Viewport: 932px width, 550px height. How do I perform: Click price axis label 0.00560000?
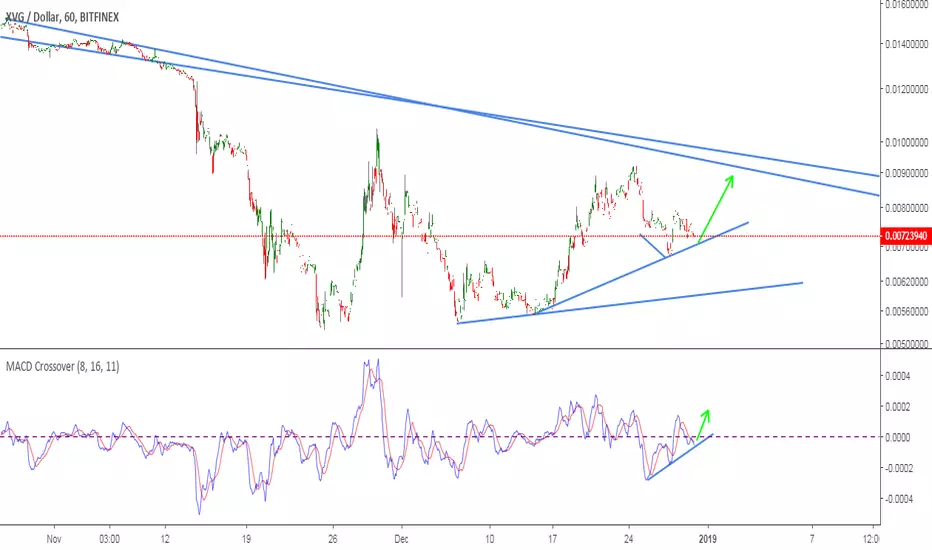tap(906, 312)
